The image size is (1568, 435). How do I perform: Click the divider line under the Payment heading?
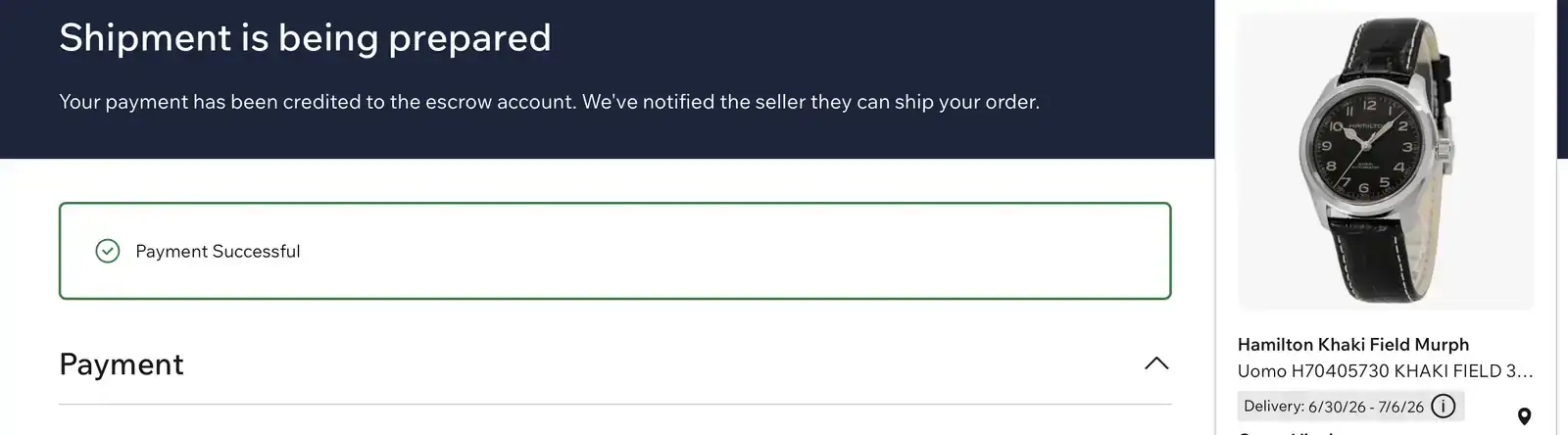click(x=615, y=404)
